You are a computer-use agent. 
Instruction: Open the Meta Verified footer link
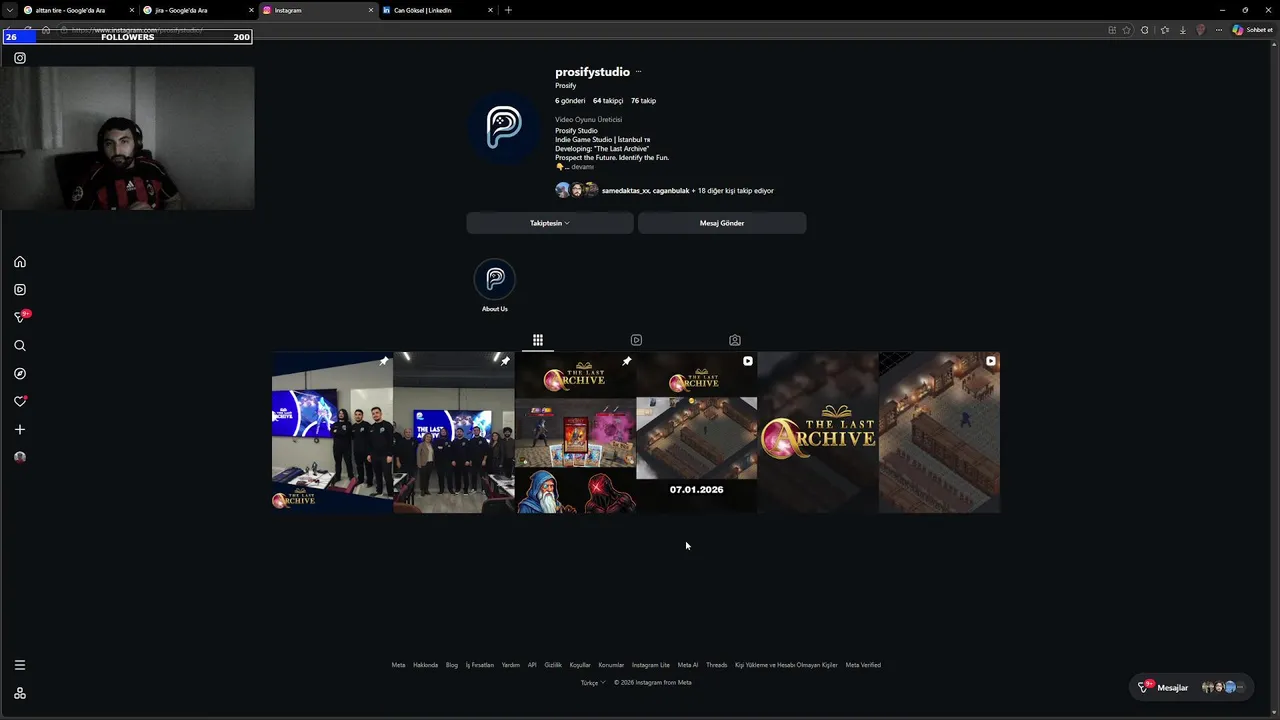click(863, 665)
